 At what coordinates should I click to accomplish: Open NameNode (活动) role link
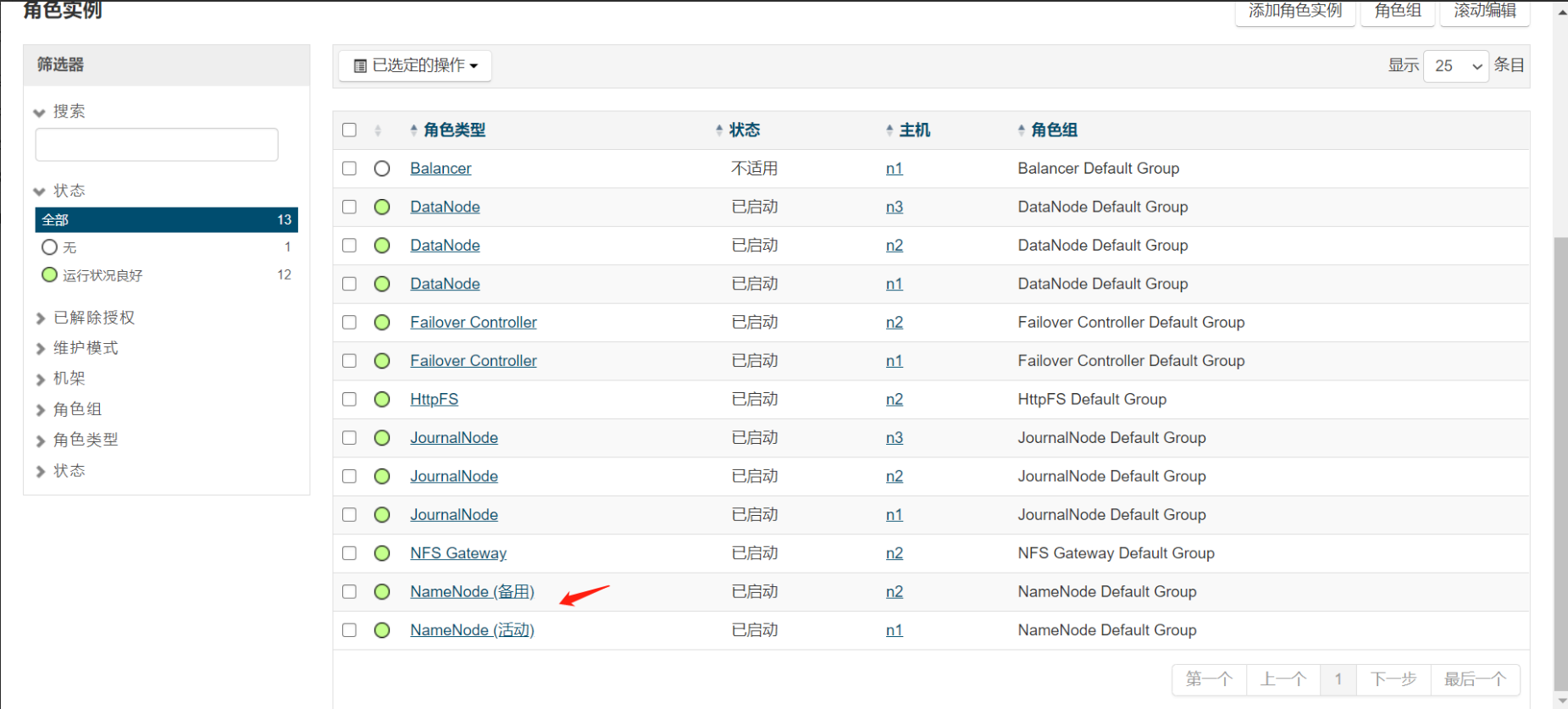(472, 630)
